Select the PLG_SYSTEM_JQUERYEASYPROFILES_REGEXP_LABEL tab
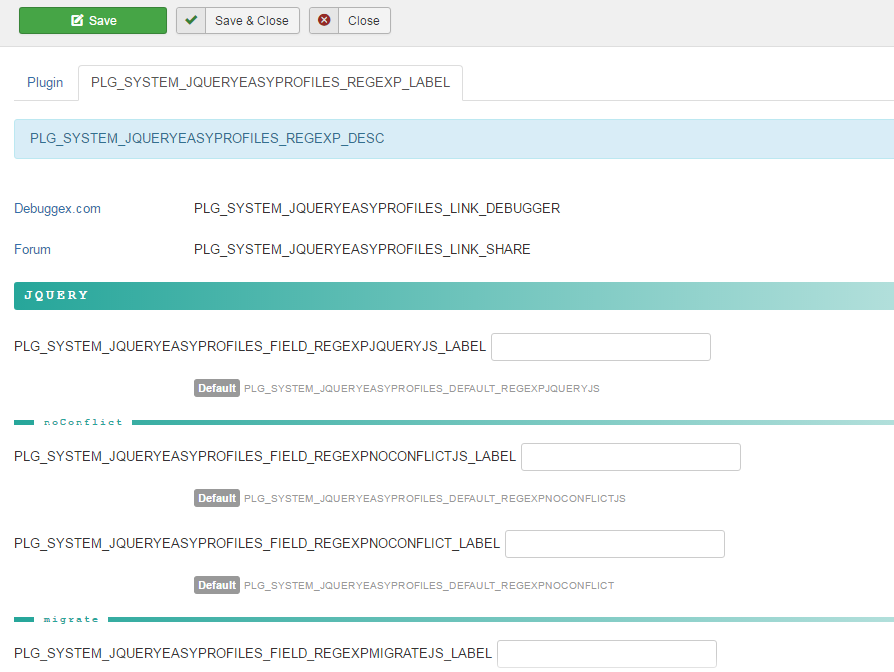This screenshot has height=672, width=894. 270,83
